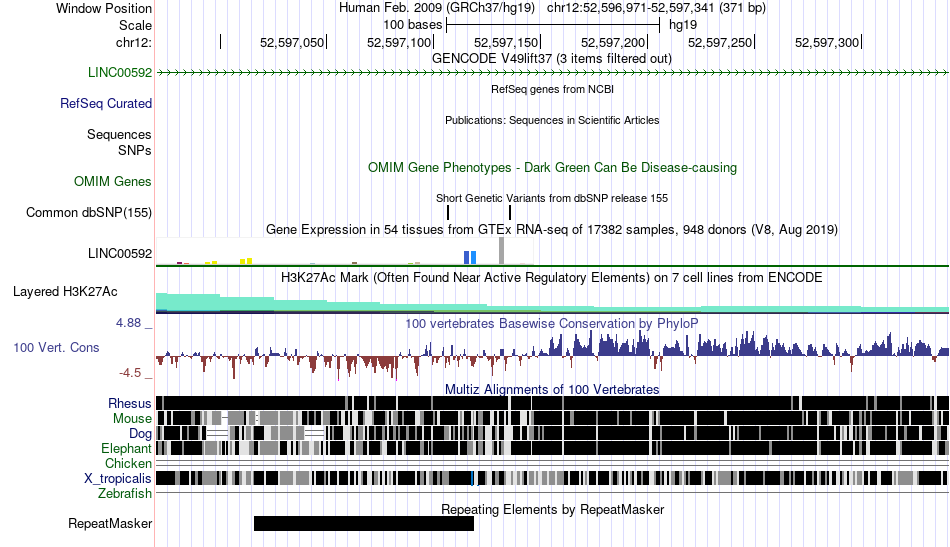This screenshot has height=547, width=950.
Task: Click the Gene Expression in 54 tissues title
Action: (552, 230)
